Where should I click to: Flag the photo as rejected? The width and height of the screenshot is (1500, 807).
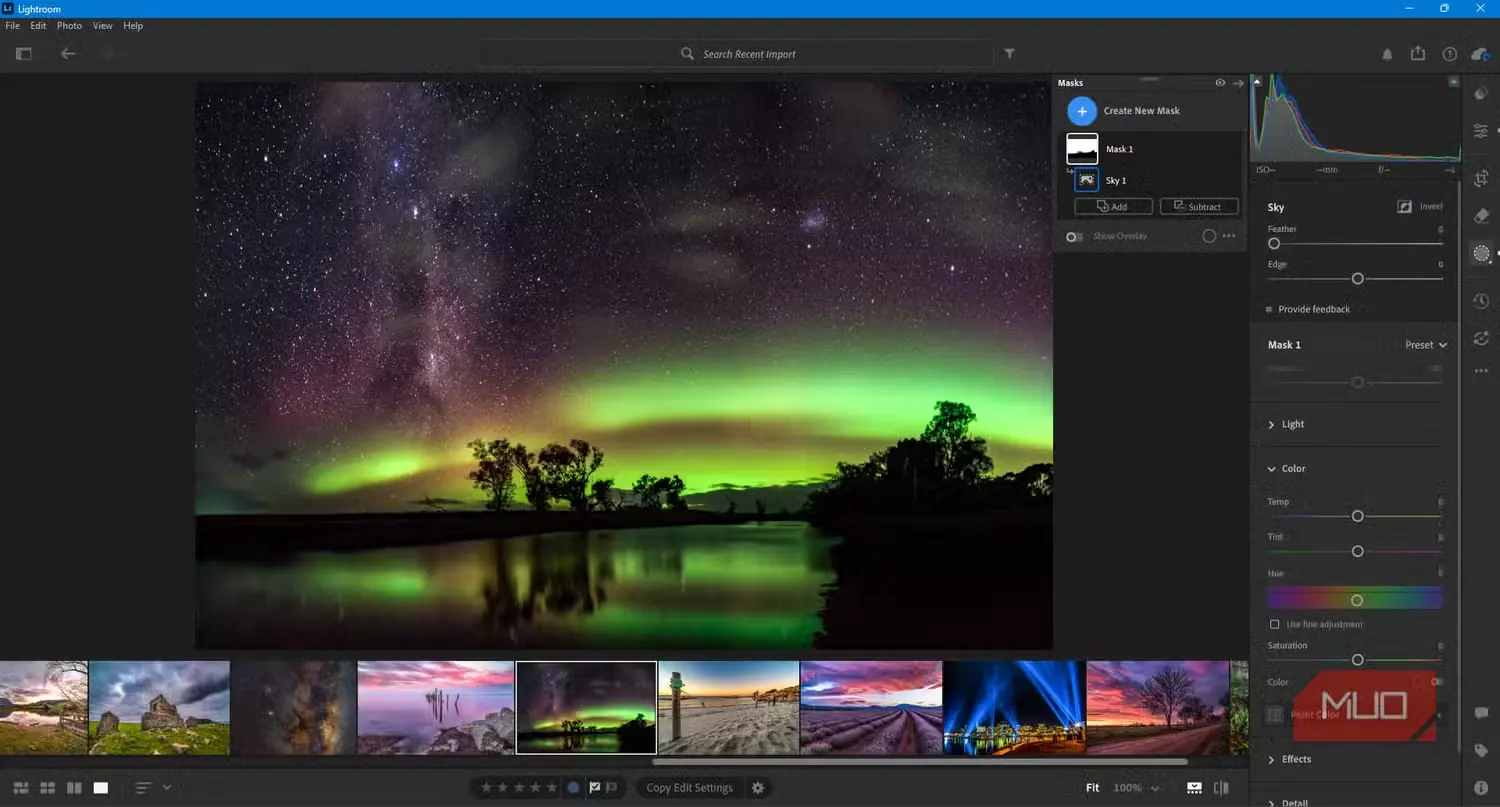pos(611,788)
